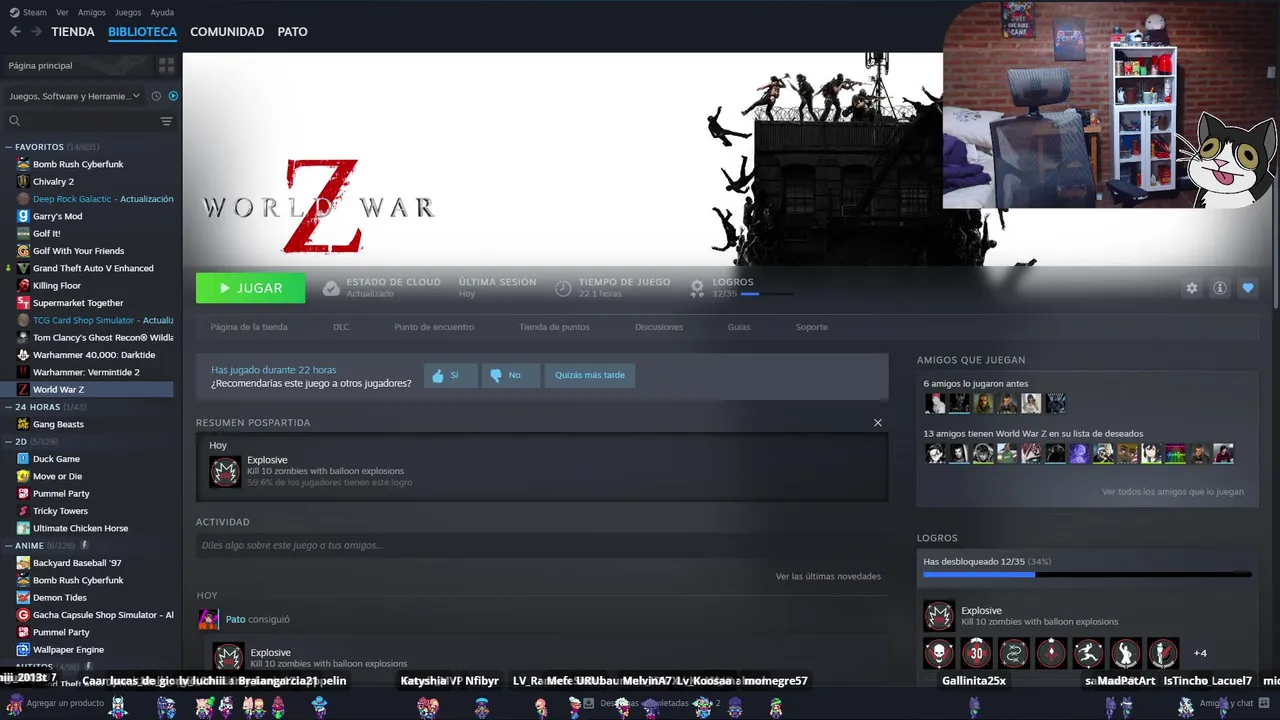Go forward with the right navigation arrow
Image resolution: width=1280 pixels, height=720 pixels.
point(36,32)
